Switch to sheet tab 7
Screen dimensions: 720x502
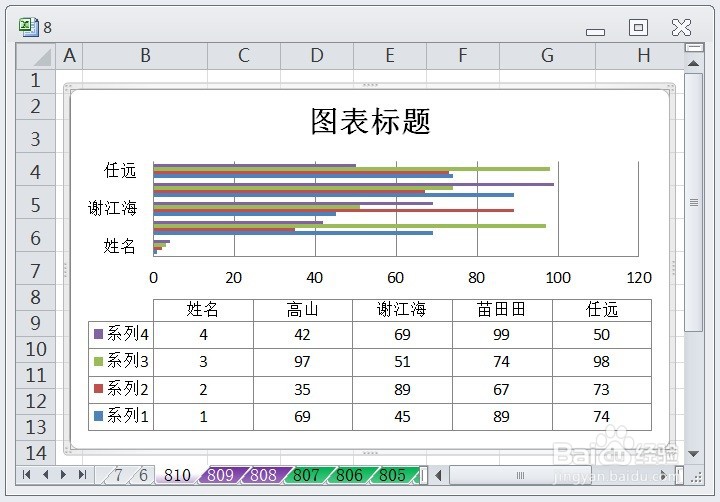[118, 475]
